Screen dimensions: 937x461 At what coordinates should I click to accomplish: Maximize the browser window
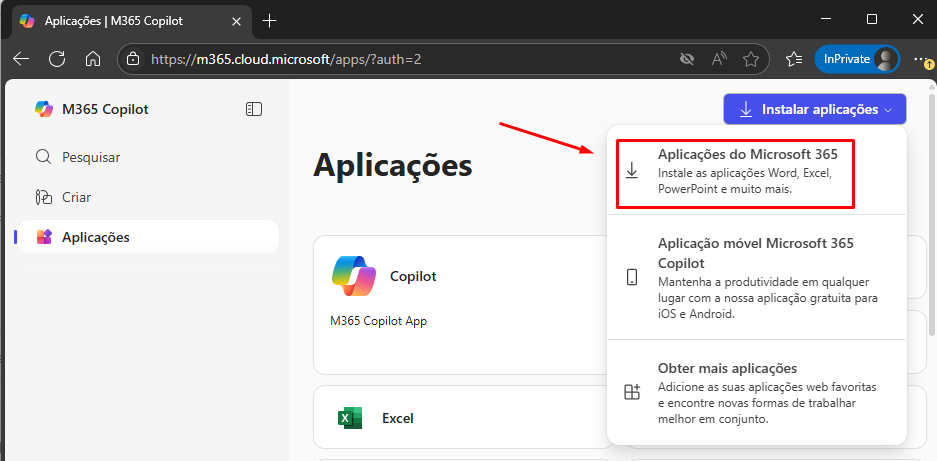(x=872, y=19)
